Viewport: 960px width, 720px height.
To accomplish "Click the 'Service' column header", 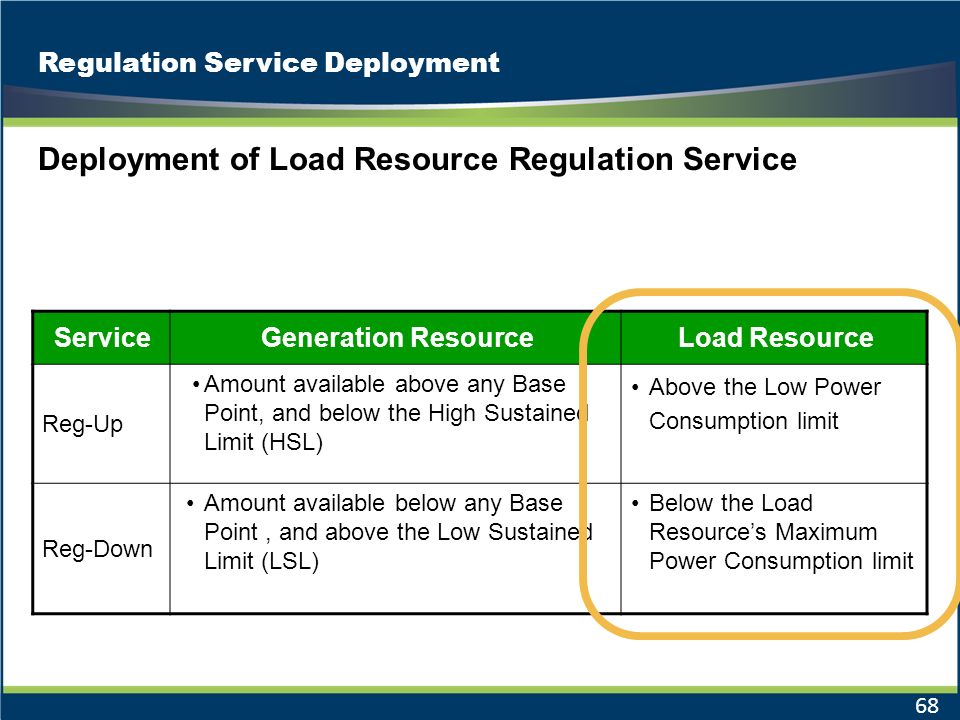I will click(102, 338).
